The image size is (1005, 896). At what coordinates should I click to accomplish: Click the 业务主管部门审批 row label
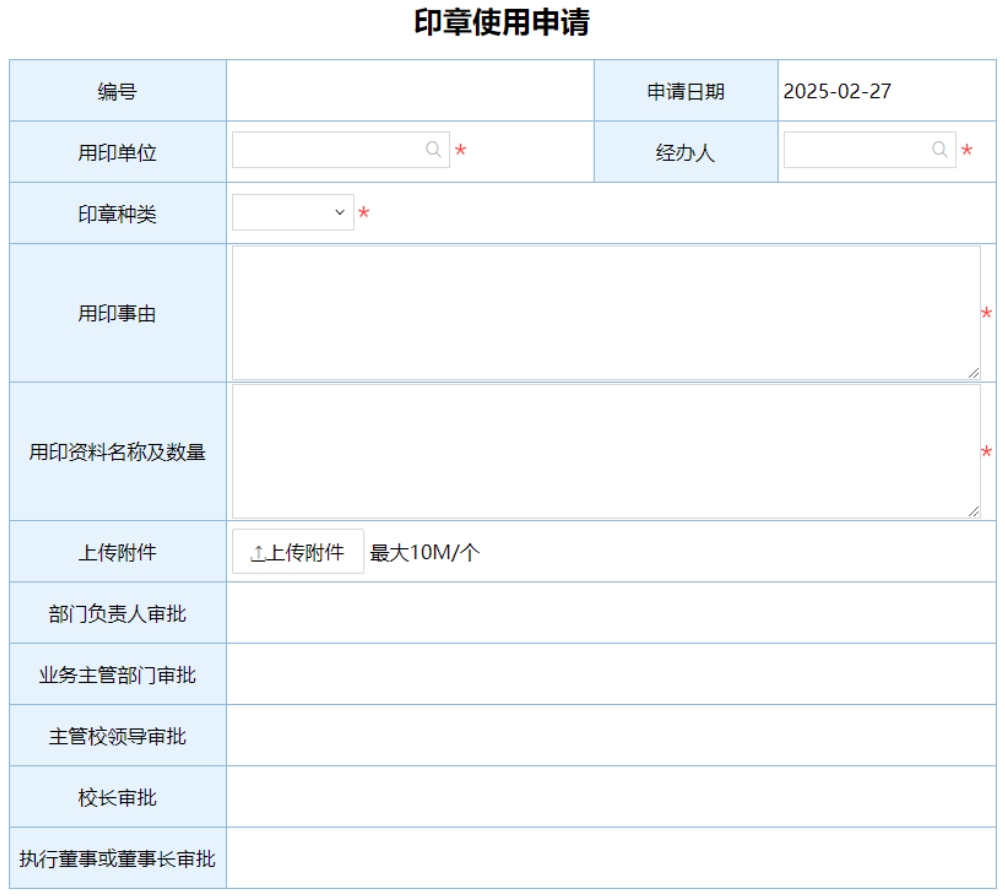coord(118,675)
